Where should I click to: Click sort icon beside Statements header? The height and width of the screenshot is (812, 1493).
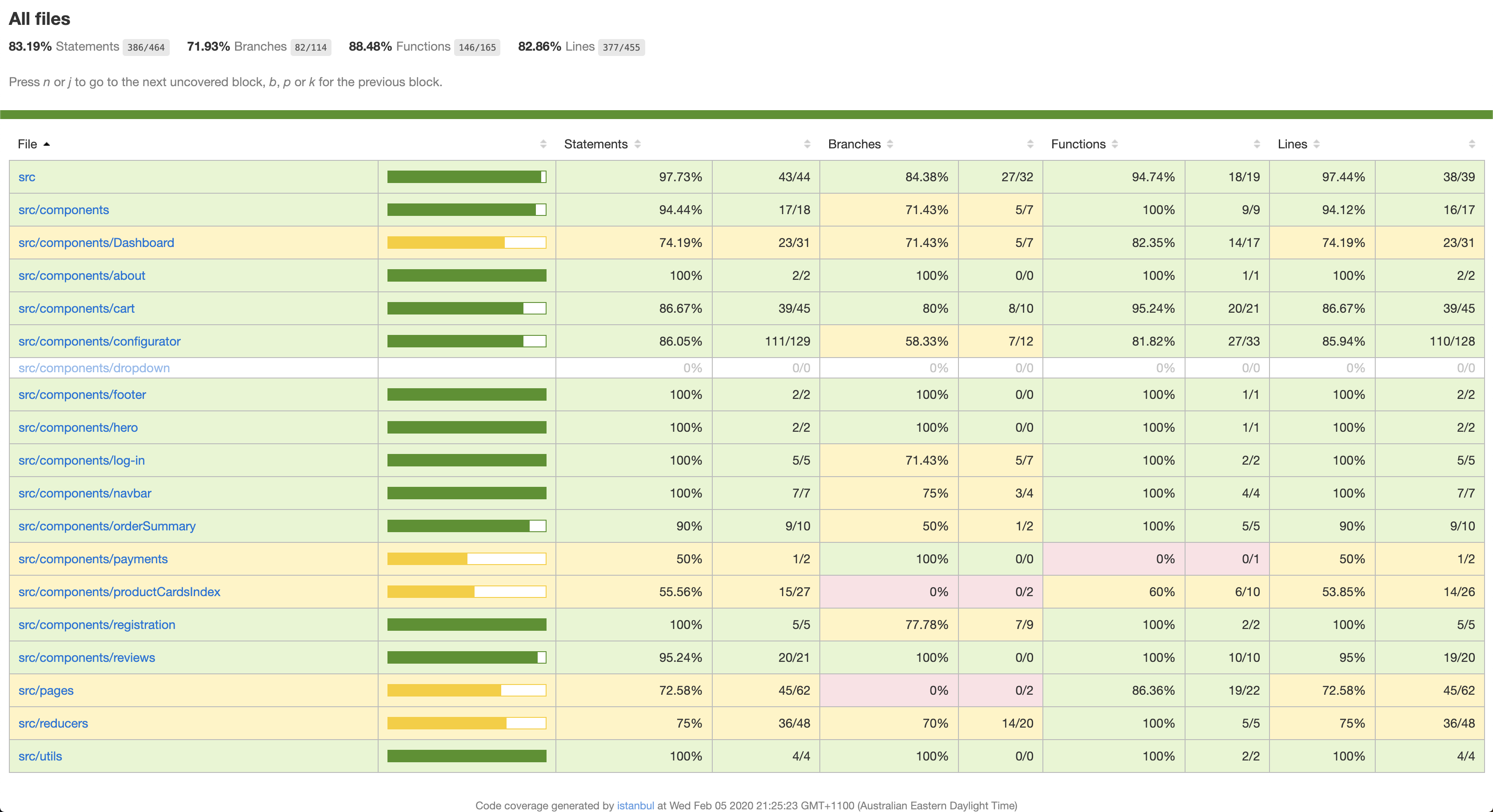point(637,144)
